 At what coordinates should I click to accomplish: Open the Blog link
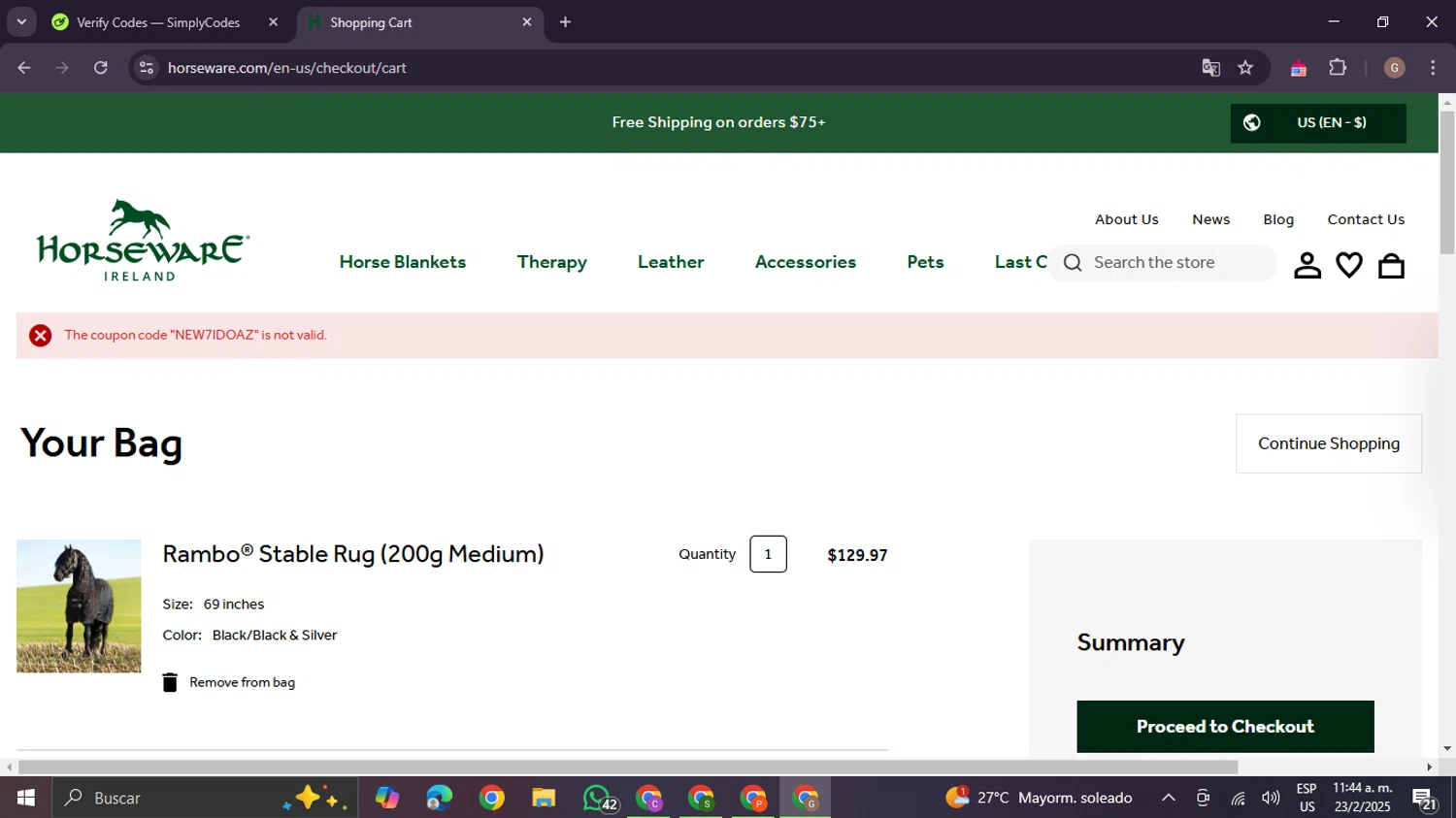pos(1278,219)
